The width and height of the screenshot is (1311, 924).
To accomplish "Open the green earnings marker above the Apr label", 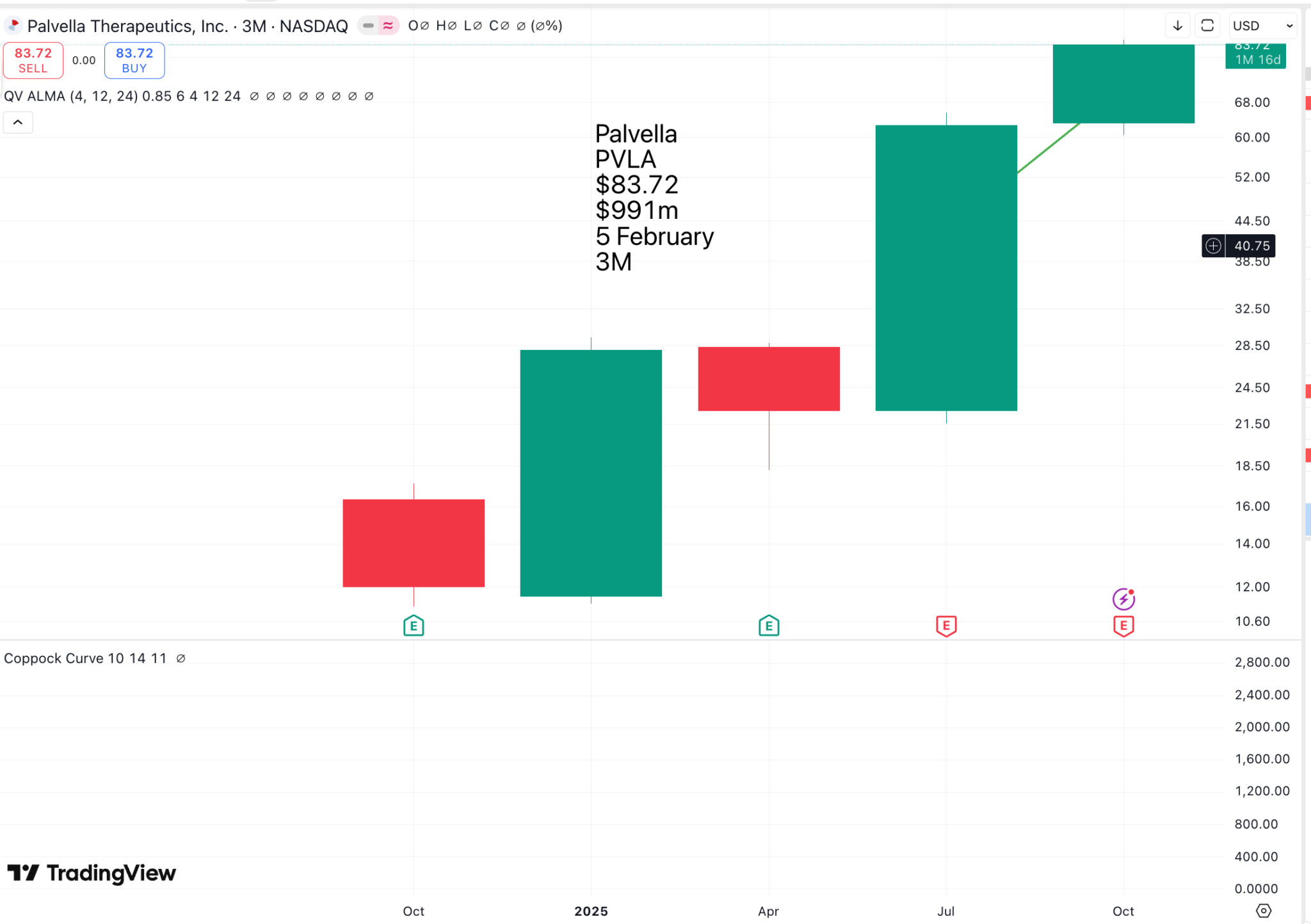I will pos(769,625).
